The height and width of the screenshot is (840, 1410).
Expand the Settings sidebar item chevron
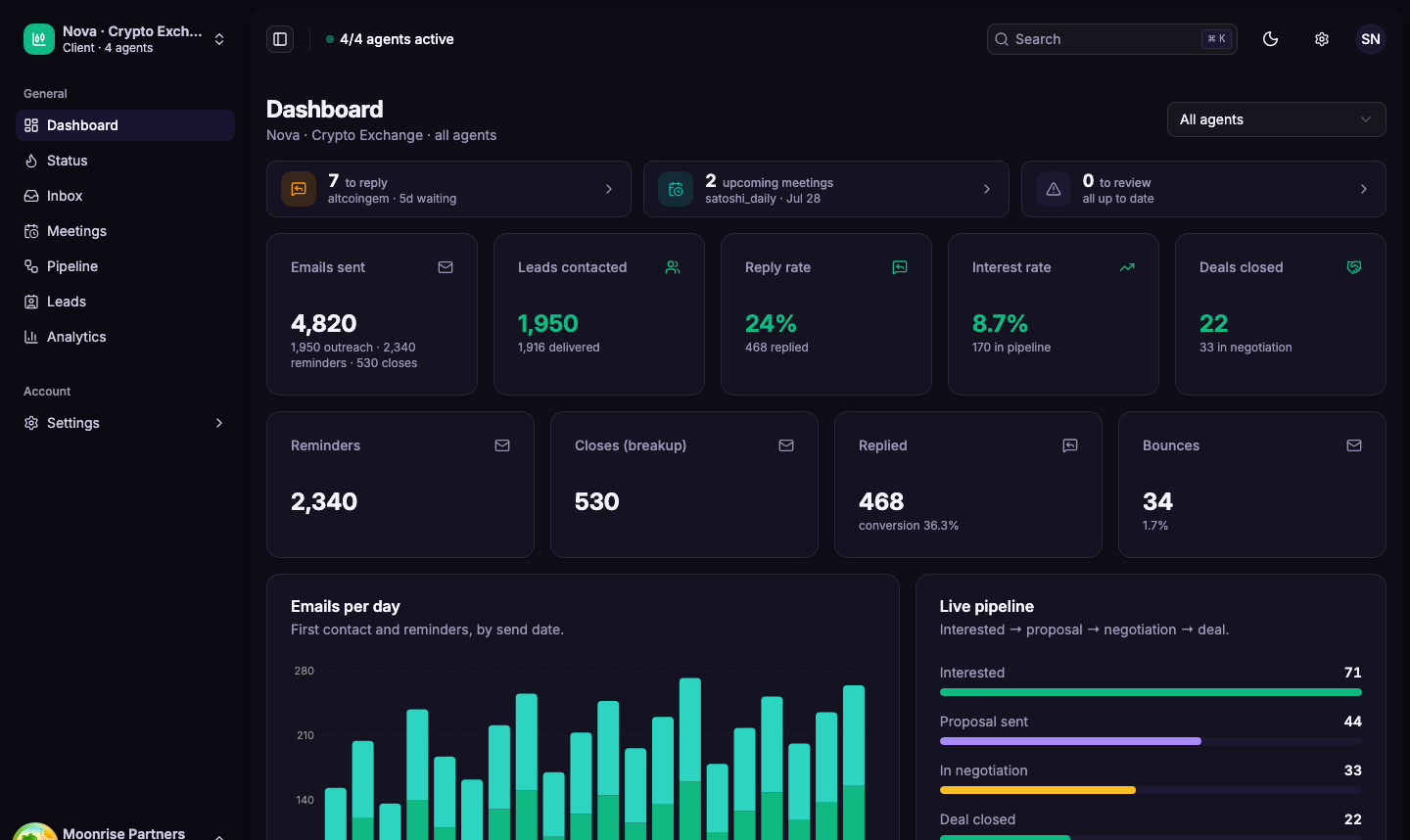(219, 423)
